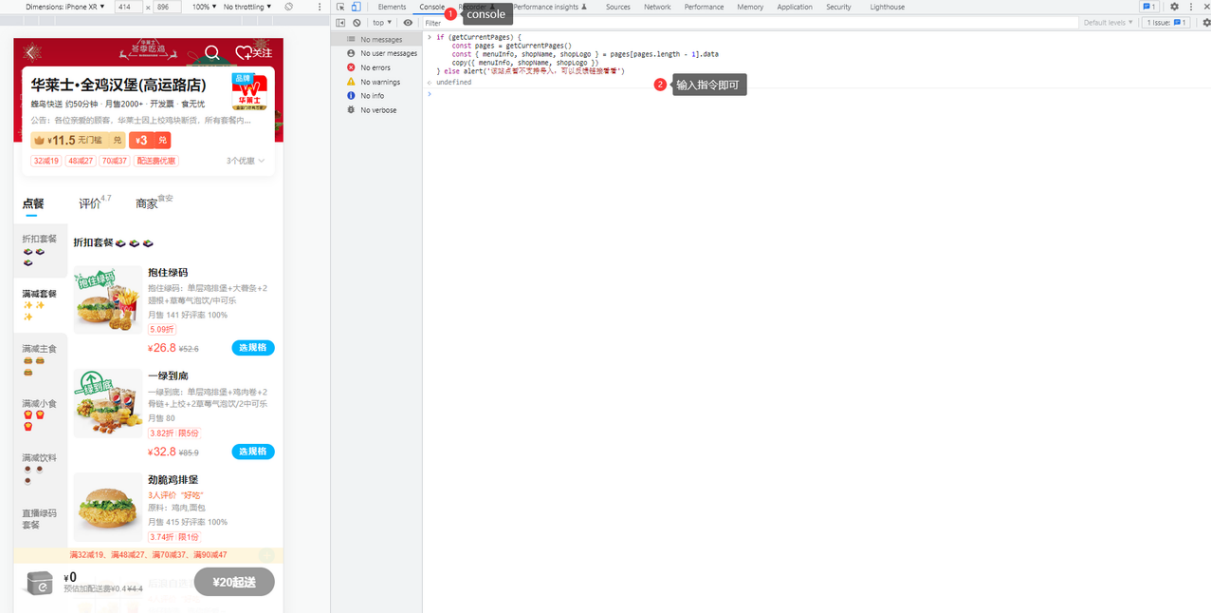This screenshot has height=613, width=1211.
Task: Switch to the Network tab
Action: coord(657,7)
